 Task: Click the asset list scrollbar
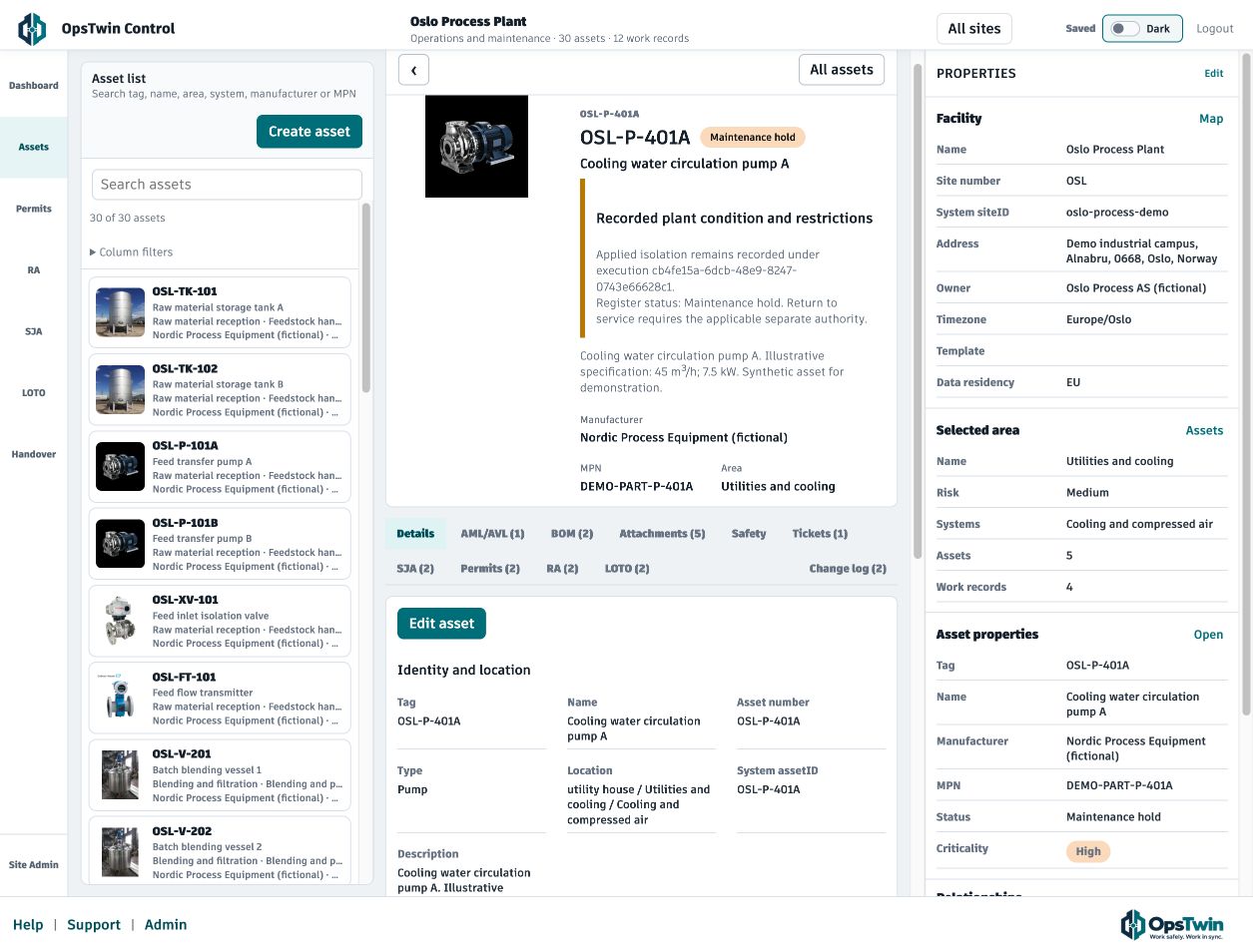pos(365,297)
